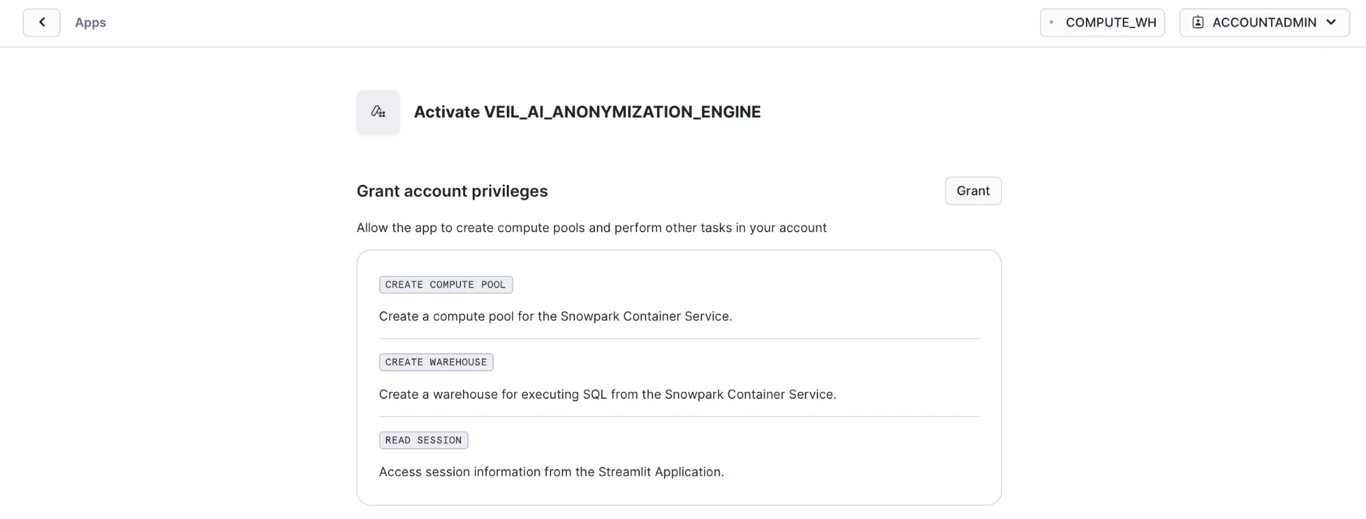The image size is (1366, 519).
Task: Expand the ACCOUNTADMIN chevron down arrow
Action: click(x=1332, y=22)
